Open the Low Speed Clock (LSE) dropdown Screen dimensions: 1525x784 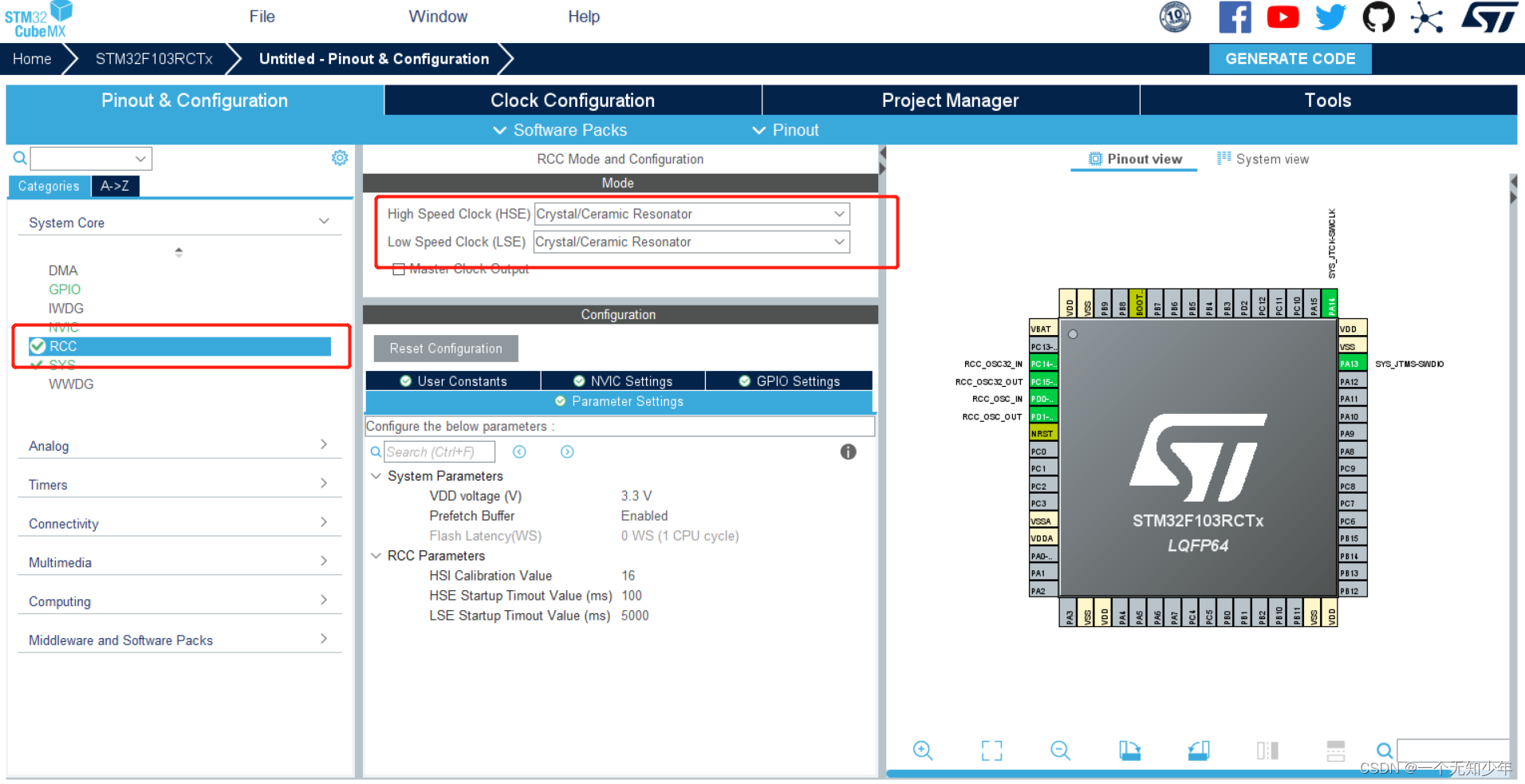[692, 242]
